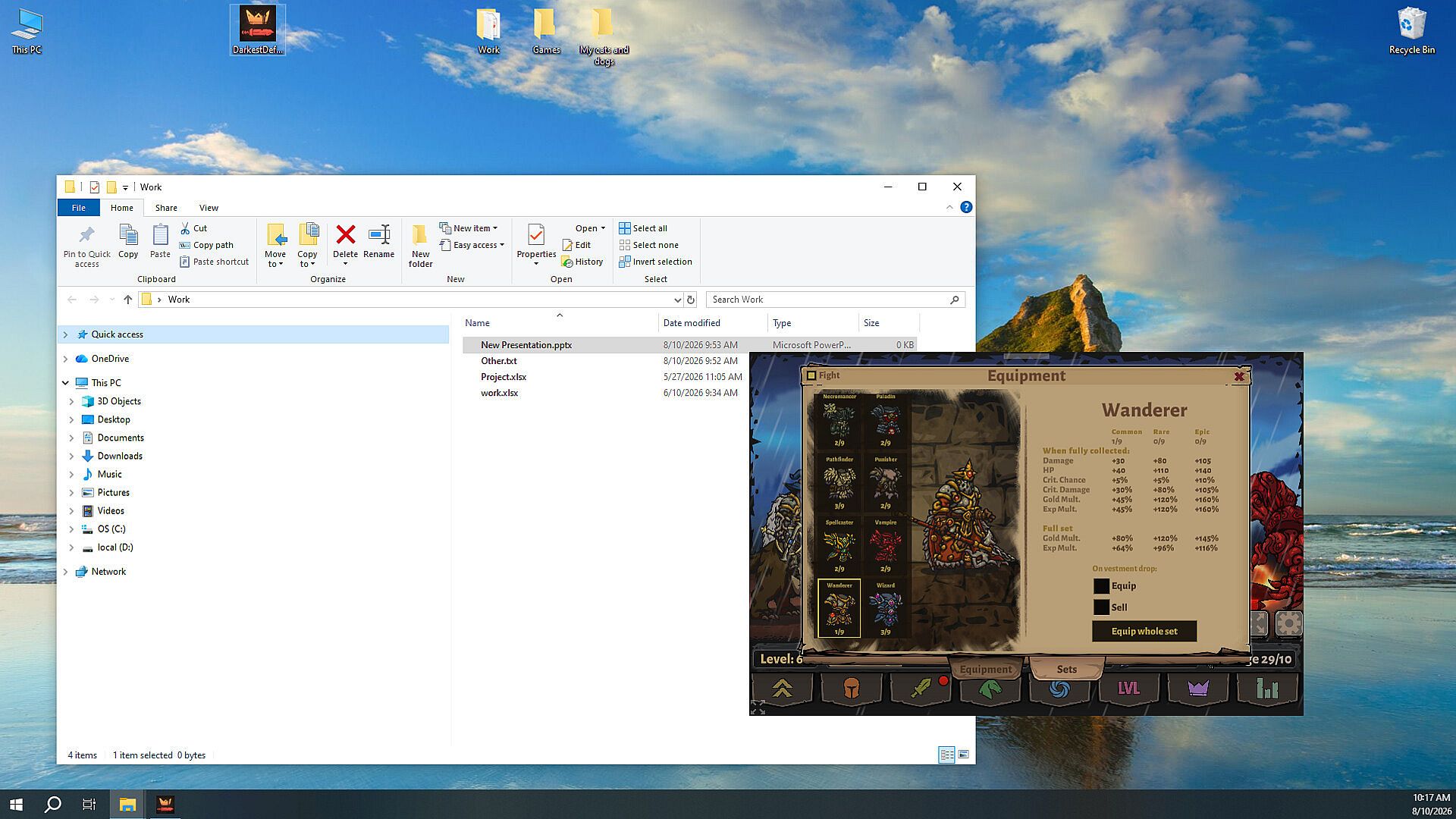Open the DarkestDef desktop shortcut icon

257,30
